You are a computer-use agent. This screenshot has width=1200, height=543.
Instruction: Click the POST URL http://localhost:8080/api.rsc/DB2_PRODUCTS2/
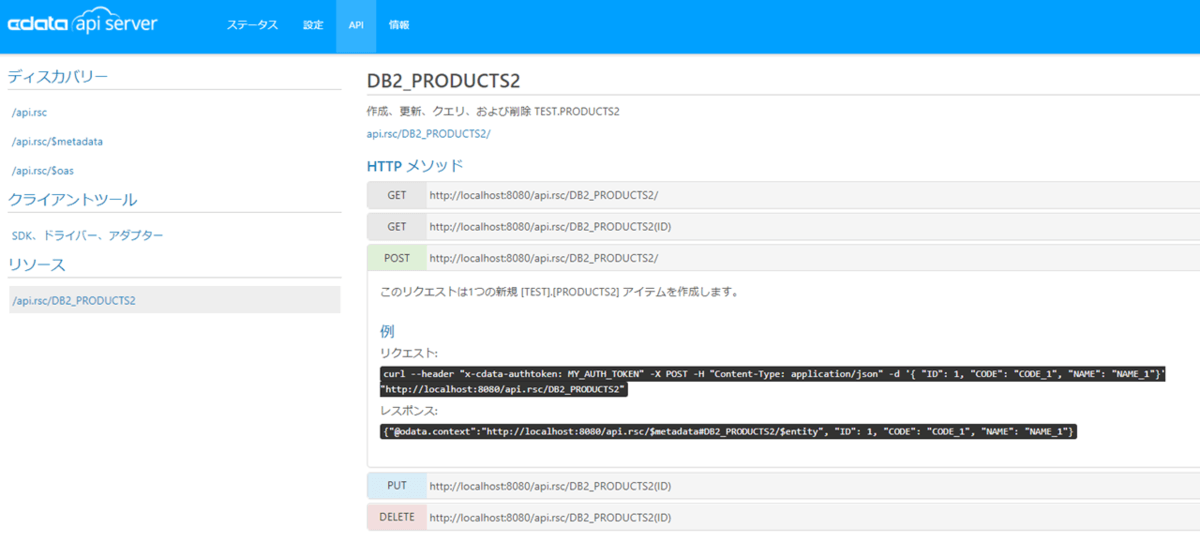pyautogui.click(x=544, y=258)
